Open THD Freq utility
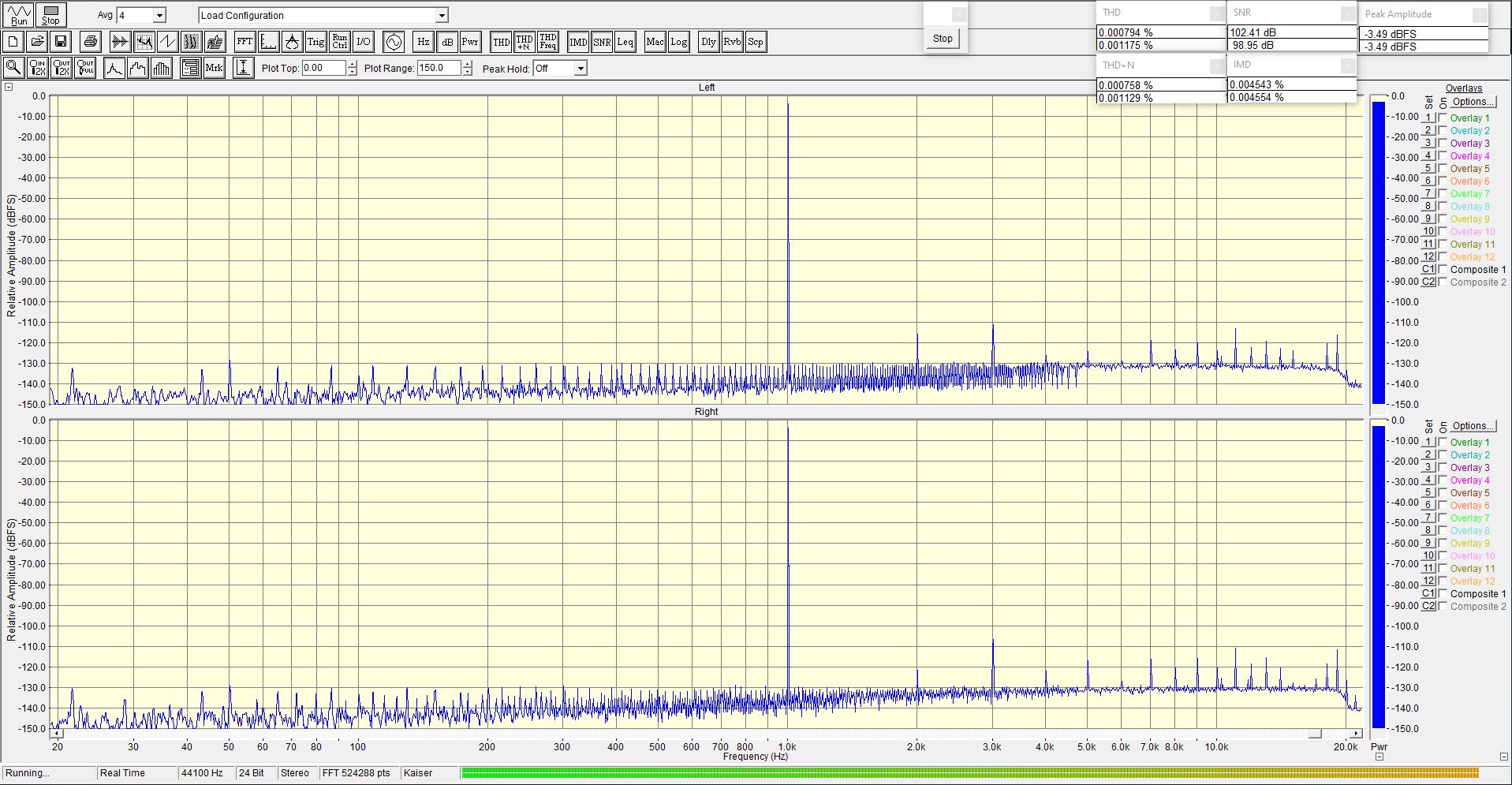The image size is (1512, 785). click(548, 42)
